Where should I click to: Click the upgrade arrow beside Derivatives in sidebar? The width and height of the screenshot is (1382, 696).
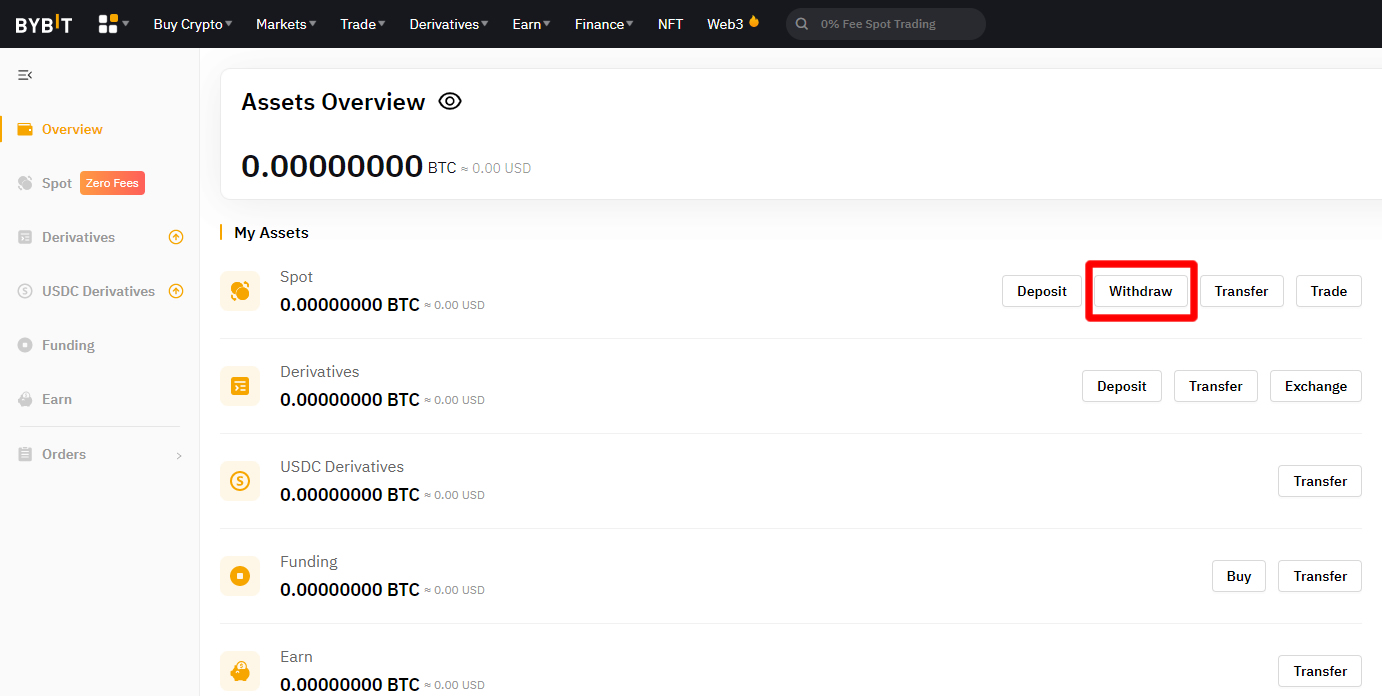click(176, 237)
